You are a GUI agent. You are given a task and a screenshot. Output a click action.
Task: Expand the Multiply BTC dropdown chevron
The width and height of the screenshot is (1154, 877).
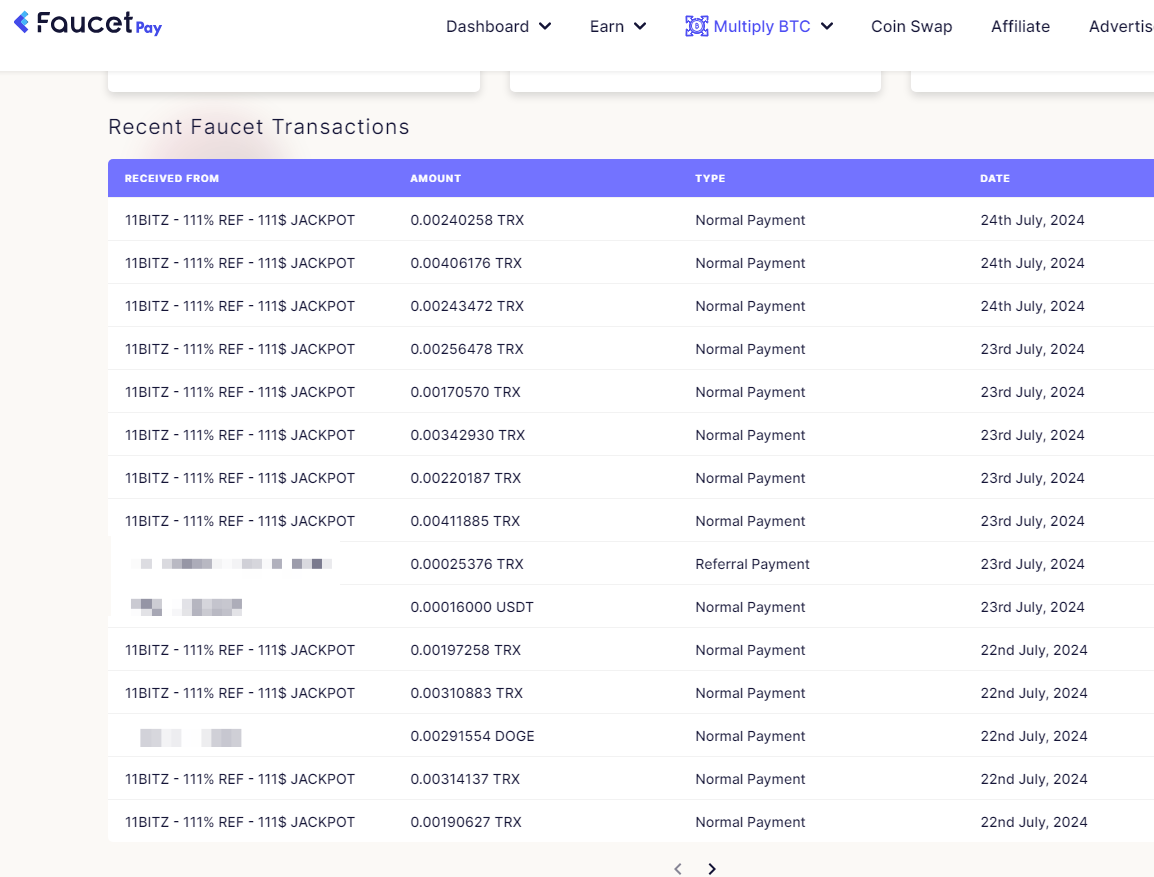click(x=827, y=26)
